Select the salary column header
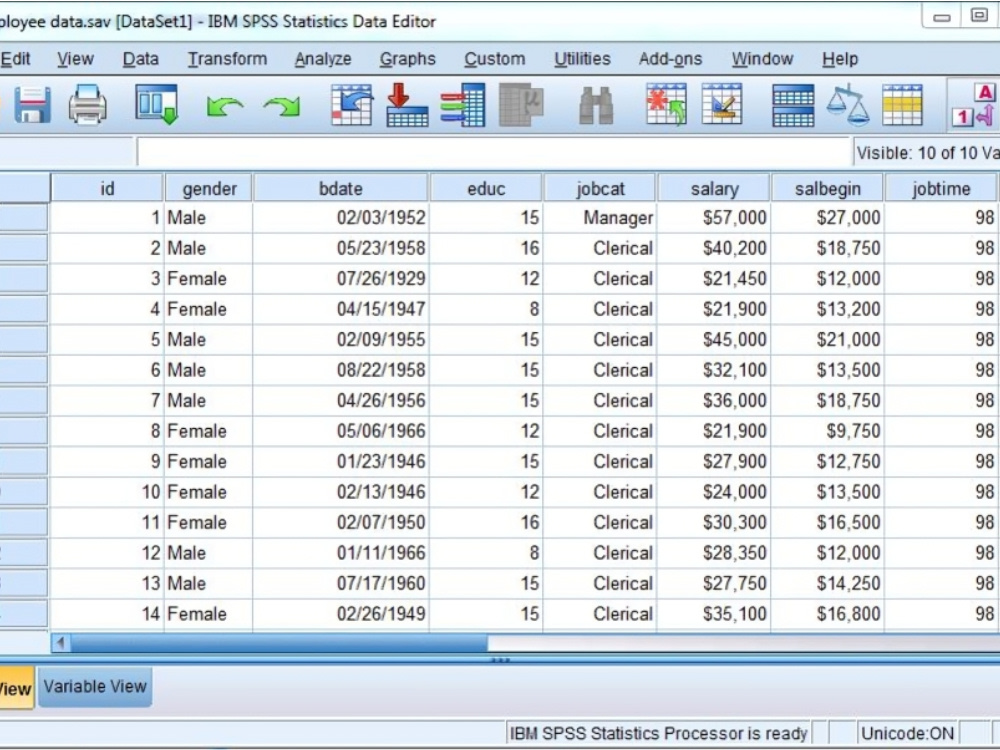The width and height of the screenshot is (1000, 750). 714,188
